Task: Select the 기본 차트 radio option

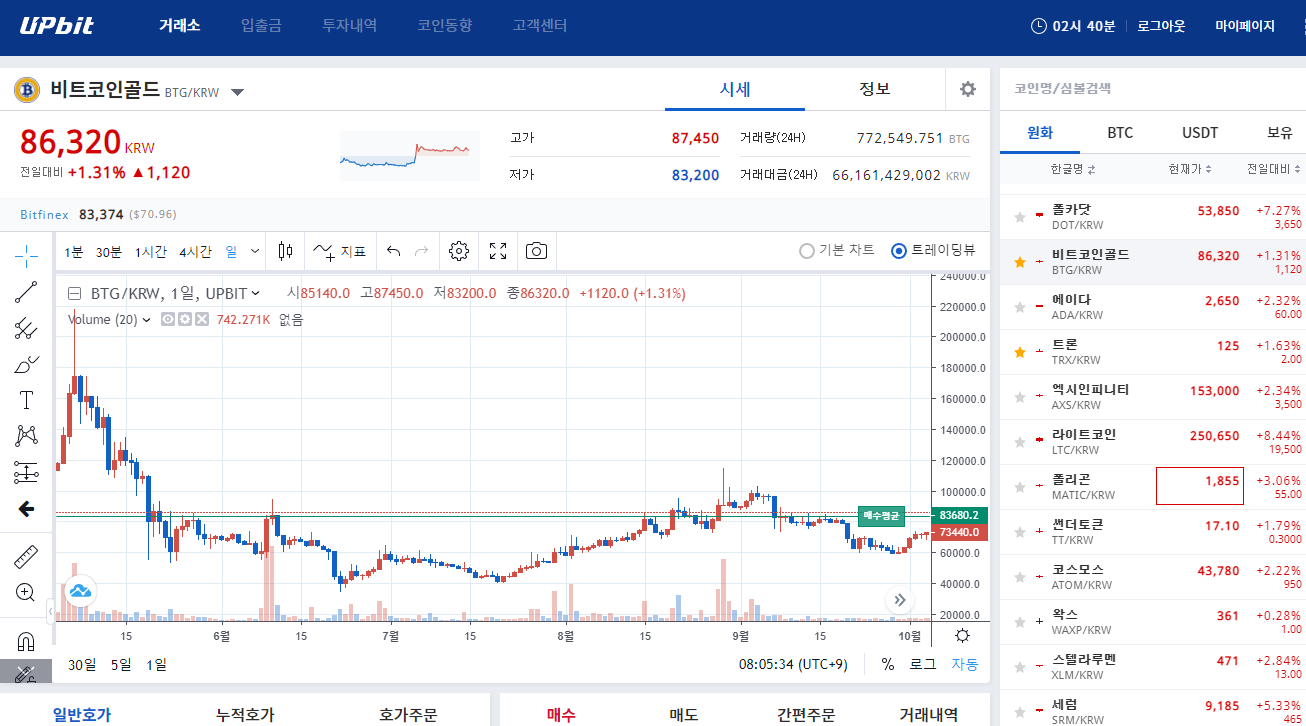Action: 837,251
